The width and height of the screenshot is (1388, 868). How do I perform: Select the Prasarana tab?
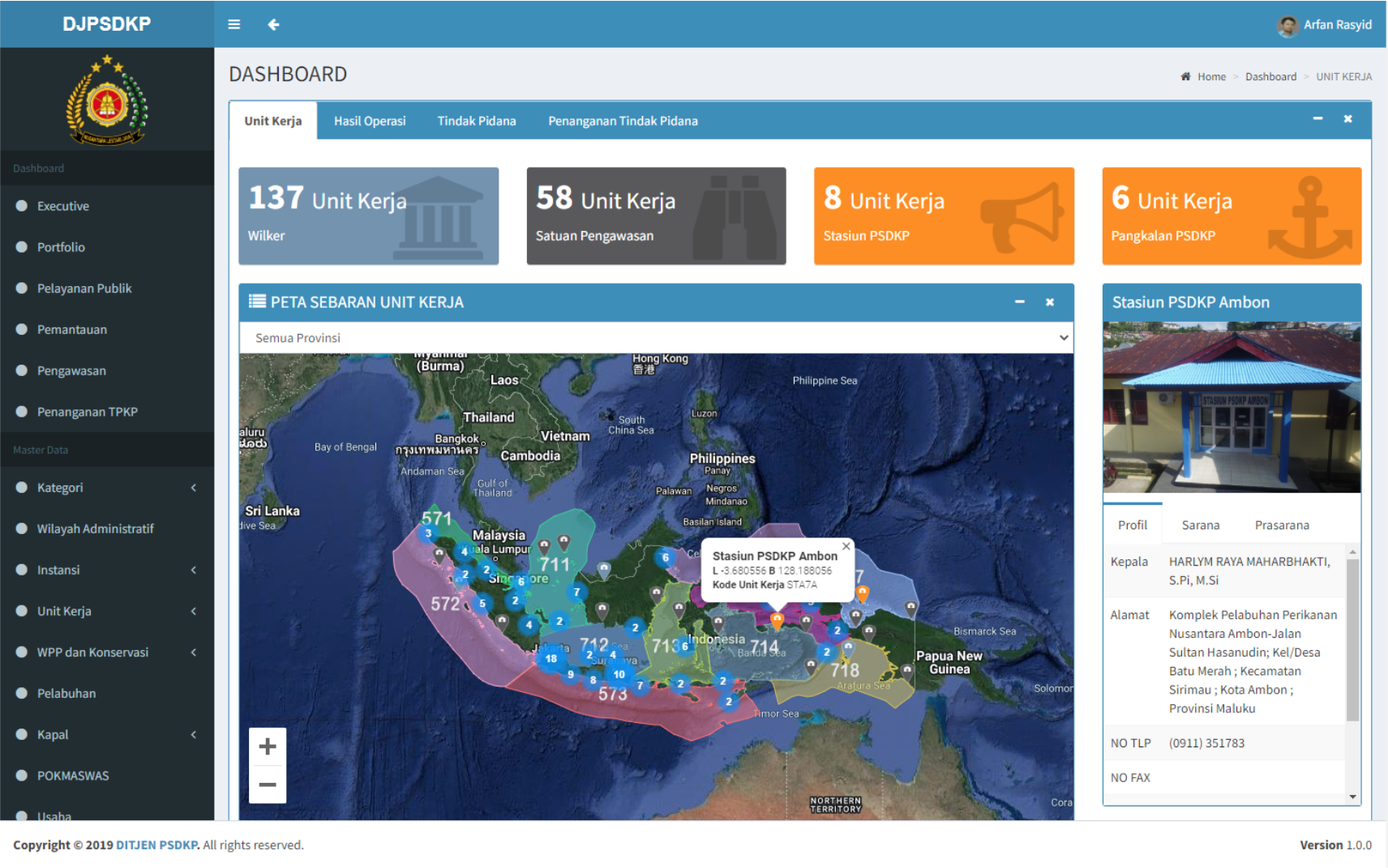click(x=1281, y=525)
